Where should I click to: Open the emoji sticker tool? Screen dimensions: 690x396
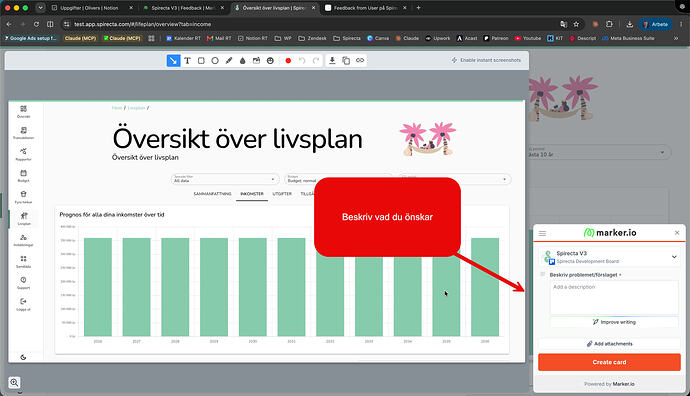point(270,61)
